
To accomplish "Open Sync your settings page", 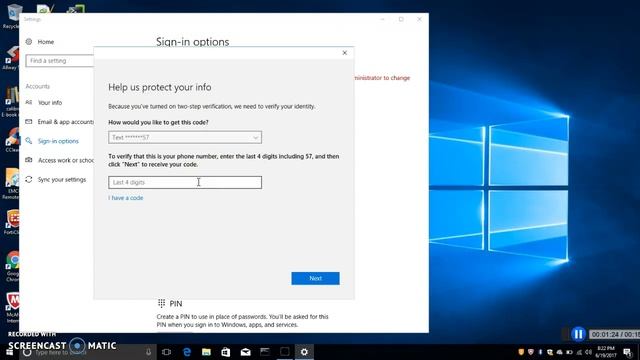I will [62, 180].
